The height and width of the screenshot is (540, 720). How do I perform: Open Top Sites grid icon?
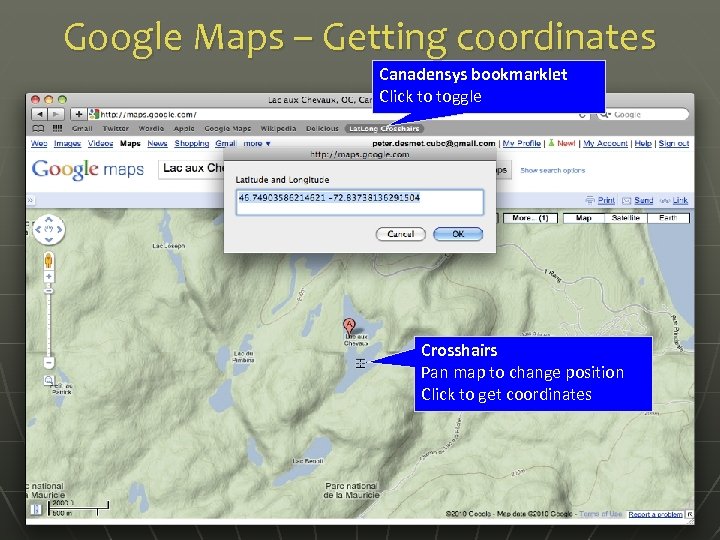point(57,129)
